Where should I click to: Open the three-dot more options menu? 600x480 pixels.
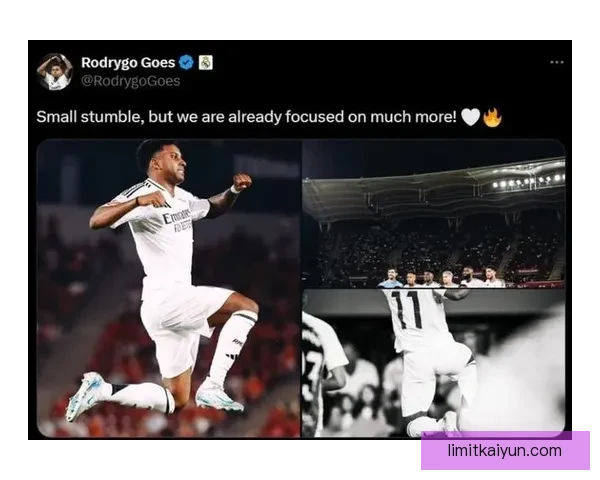(556, 62)
